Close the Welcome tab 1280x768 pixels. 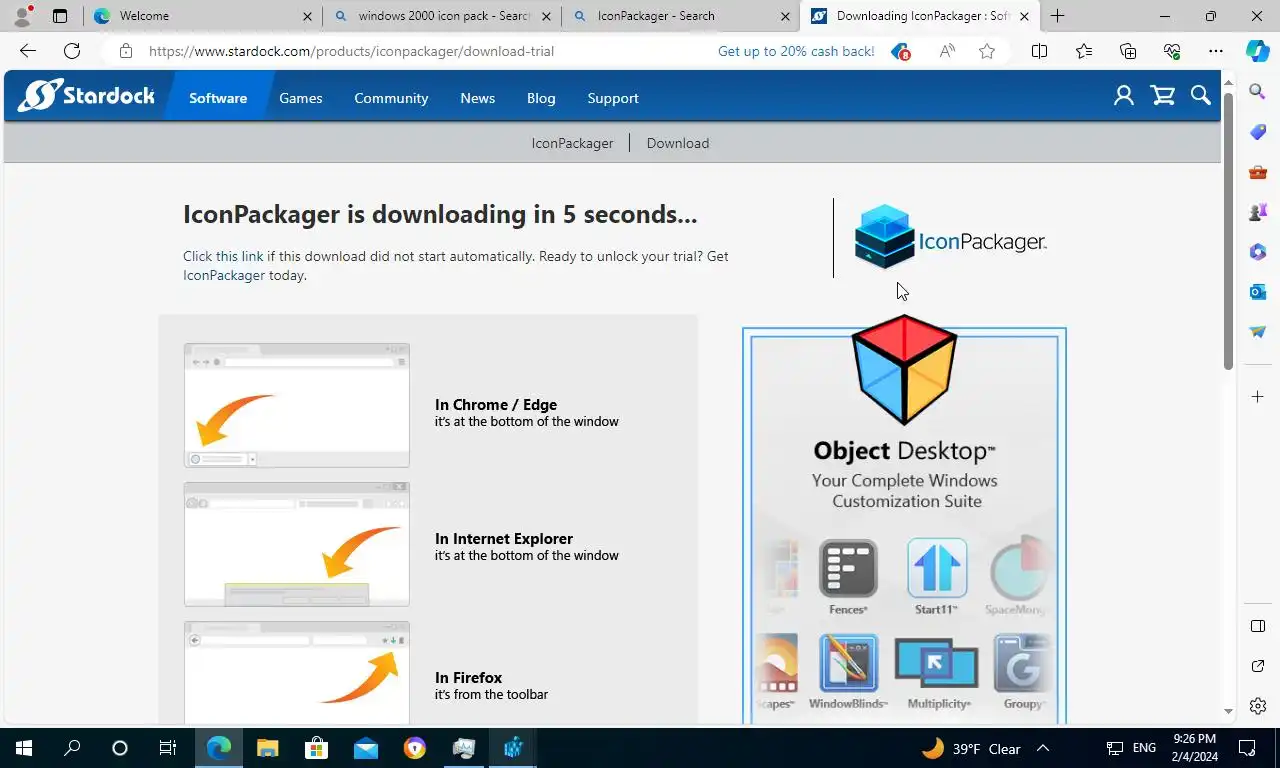point(307,16)
